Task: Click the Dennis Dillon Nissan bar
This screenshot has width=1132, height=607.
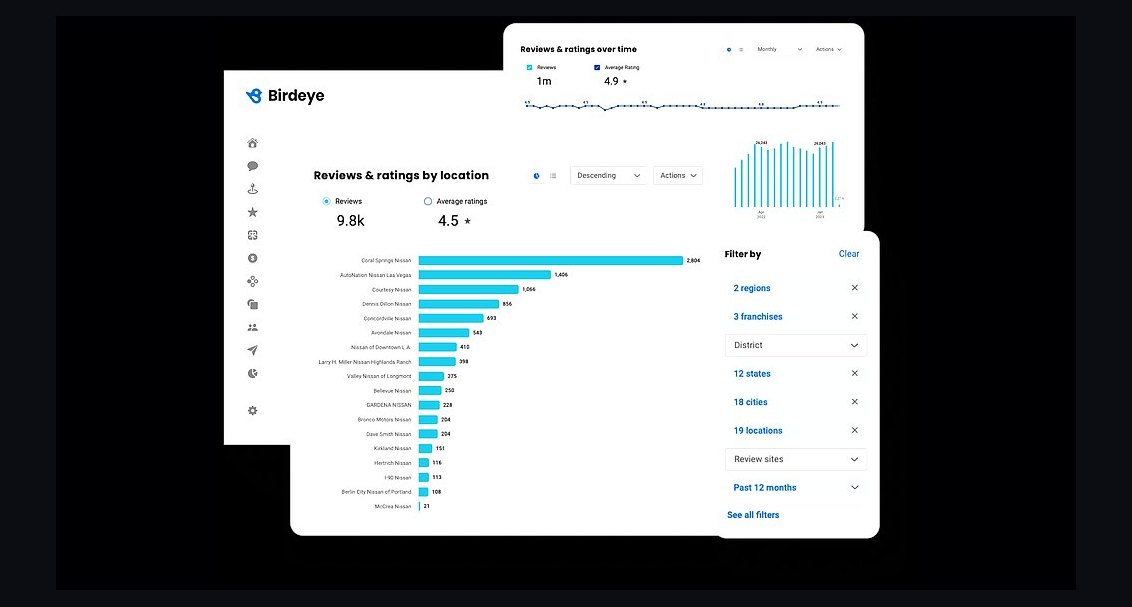Action: 458,304
